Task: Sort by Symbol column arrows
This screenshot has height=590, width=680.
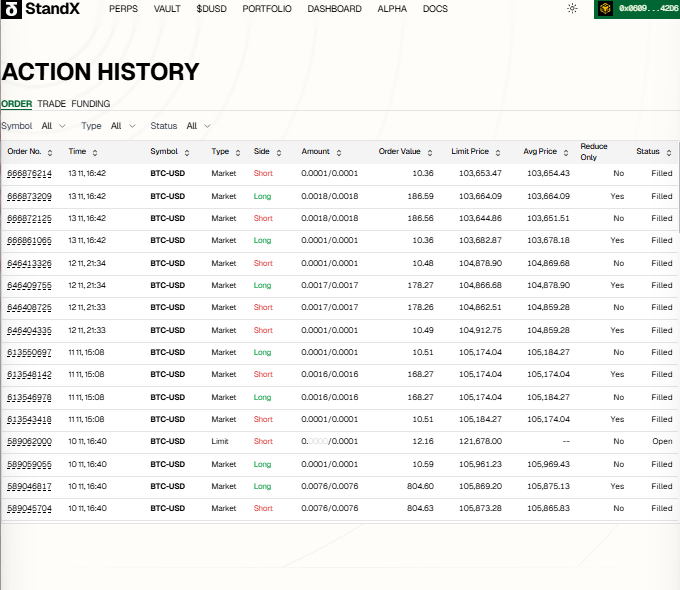Action: tap(187, 153)
